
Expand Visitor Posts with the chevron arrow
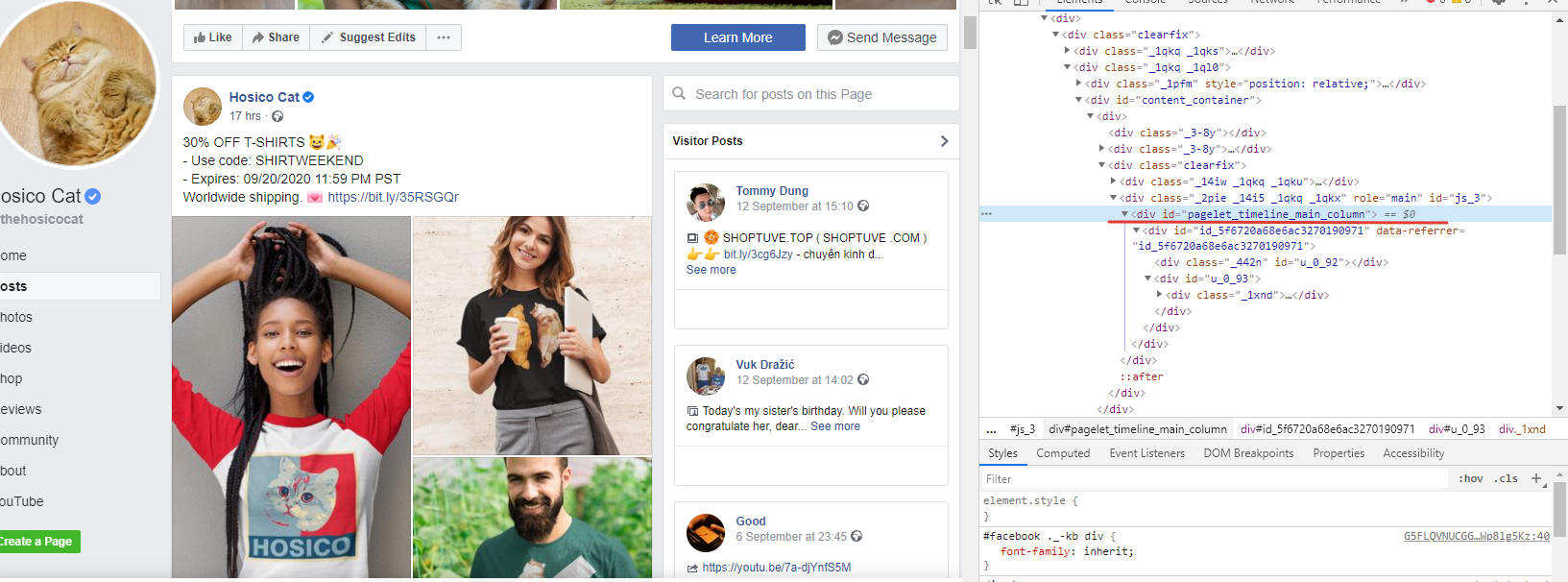pos(944,141)
